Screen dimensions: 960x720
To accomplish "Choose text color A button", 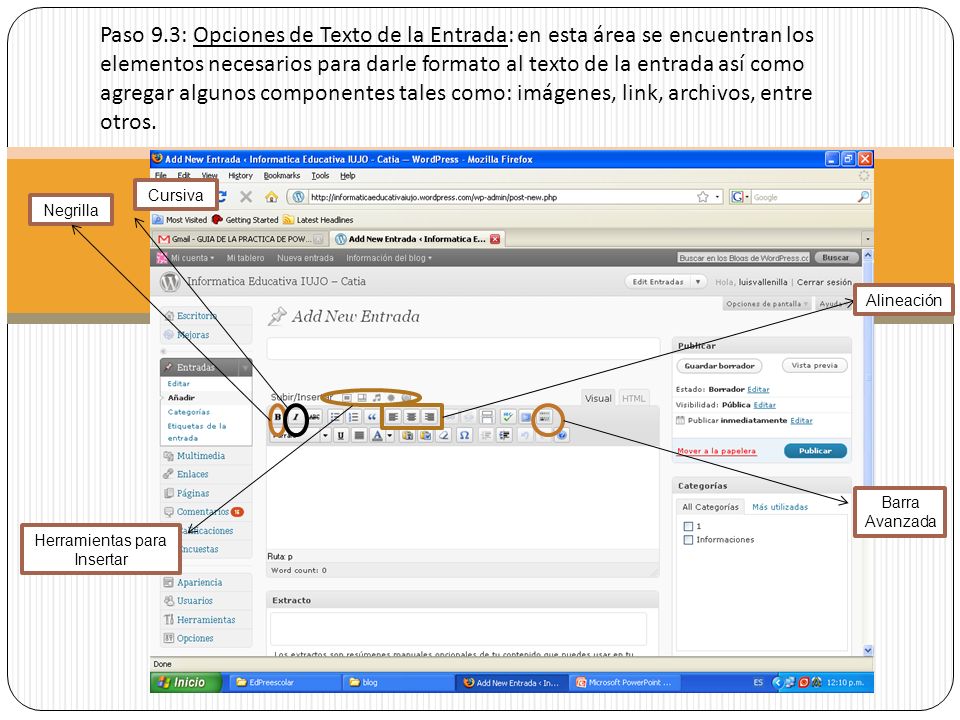I will [377, 435].
